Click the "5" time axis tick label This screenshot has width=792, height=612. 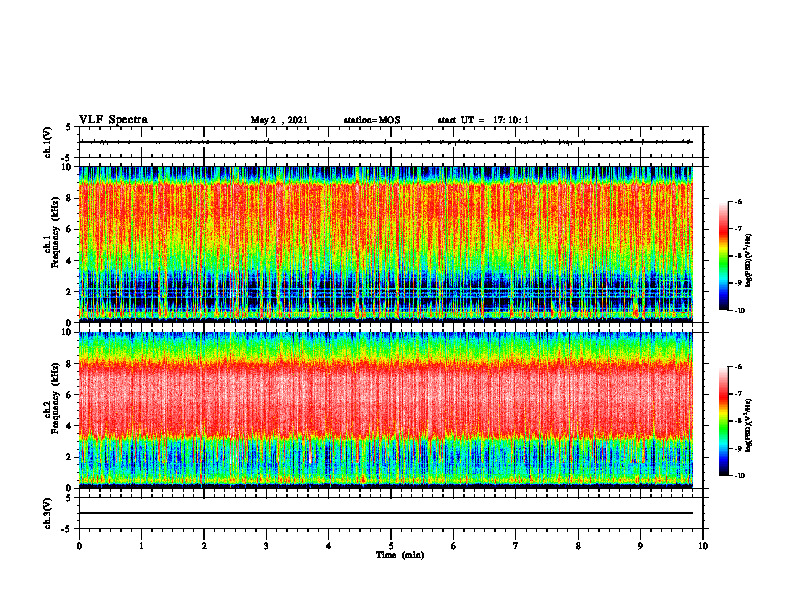pyautogui.click(x=391, y=546)
